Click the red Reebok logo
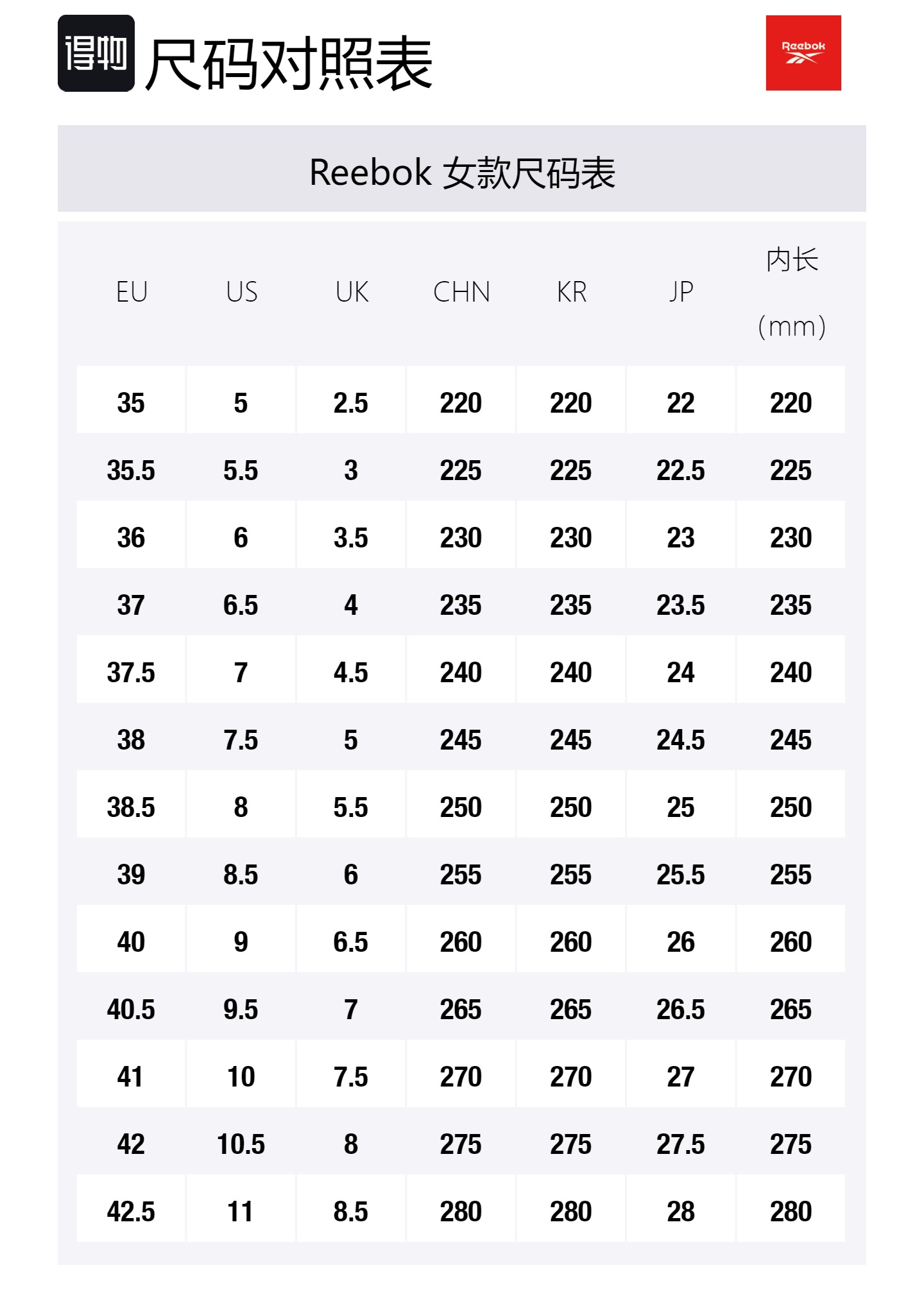The height and width of the screenshot is (1315, 924). coord(803,53)
